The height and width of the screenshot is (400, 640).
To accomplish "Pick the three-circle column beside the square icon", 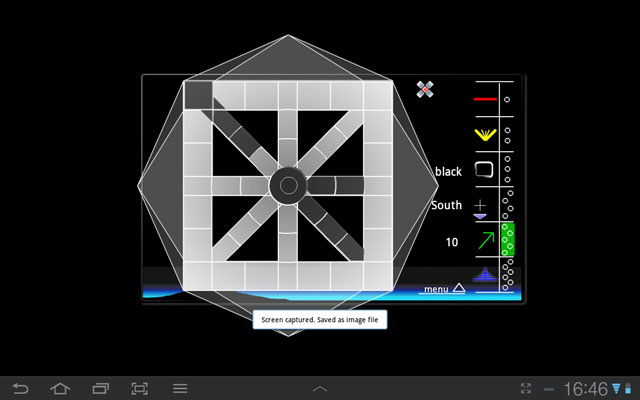I will pos(507,169).
